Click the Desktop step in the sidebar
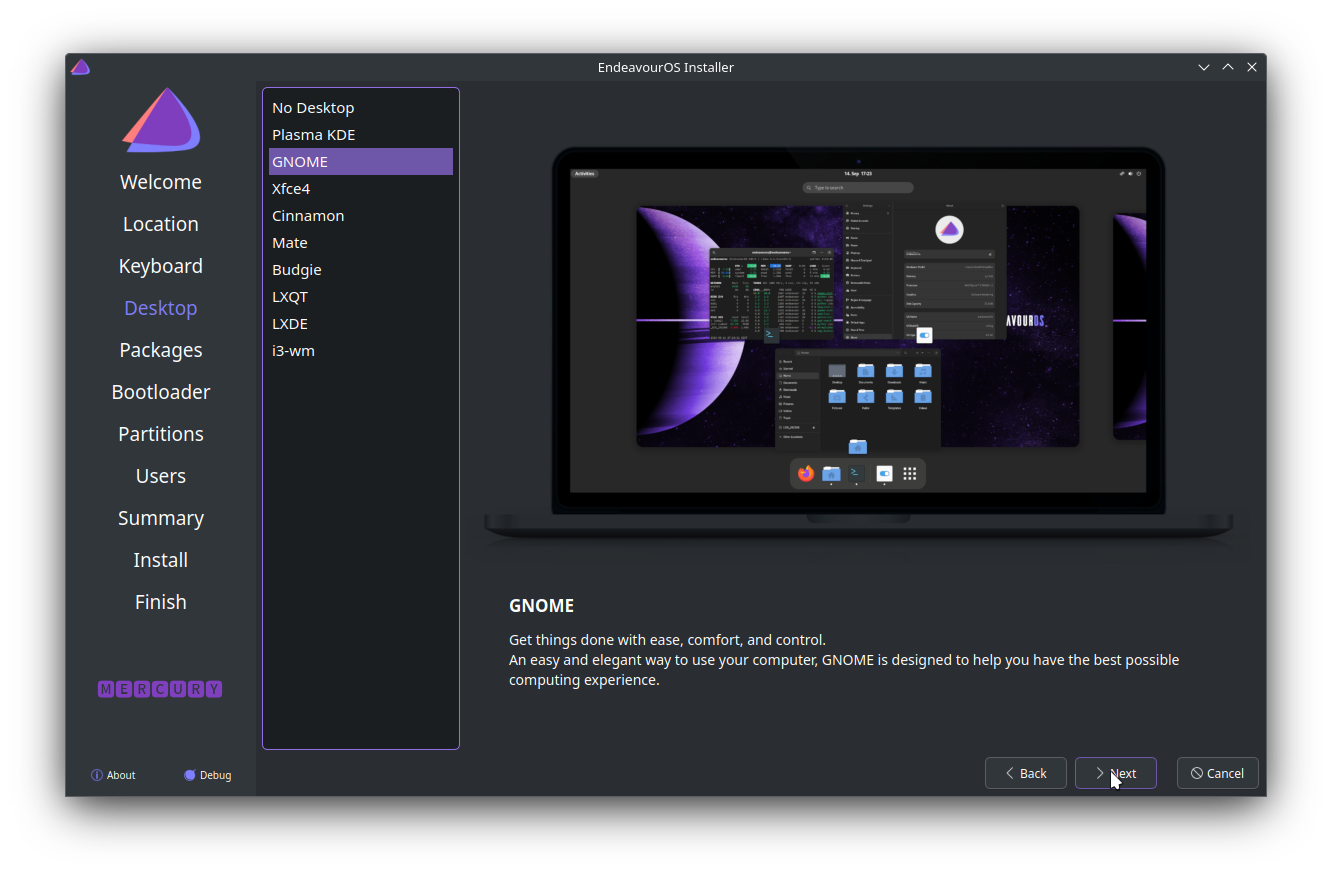This screenshot has height=874, width=1332. coord(161,308)
